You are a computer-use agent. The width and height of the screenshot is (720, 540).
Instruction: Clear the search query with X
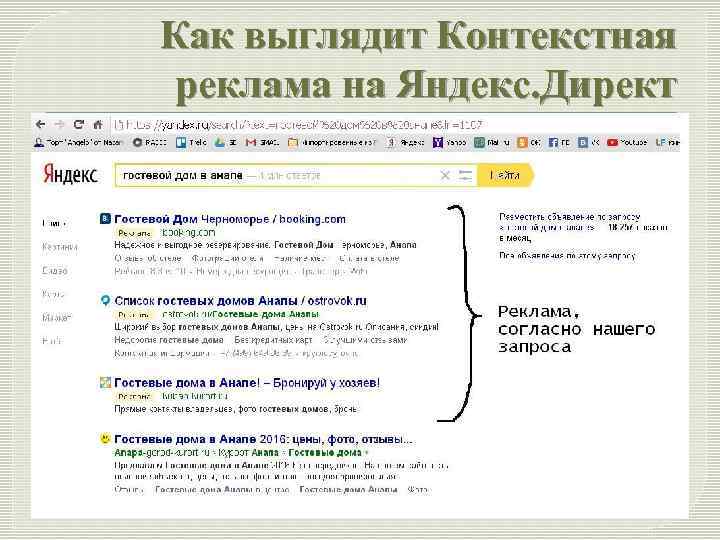[444, 175]
